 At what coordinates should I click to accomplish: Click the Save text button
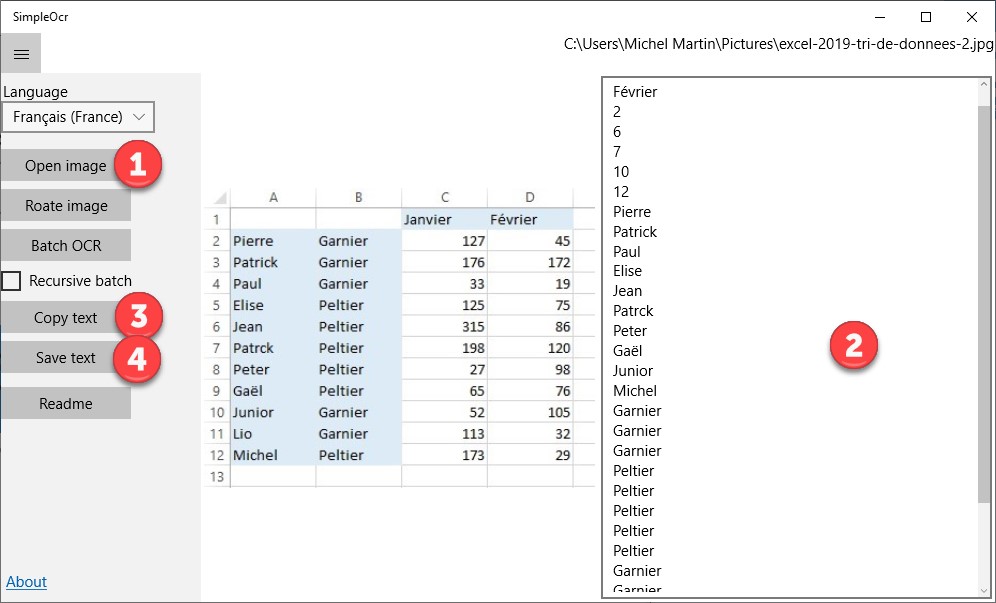[x=65, y=358]
